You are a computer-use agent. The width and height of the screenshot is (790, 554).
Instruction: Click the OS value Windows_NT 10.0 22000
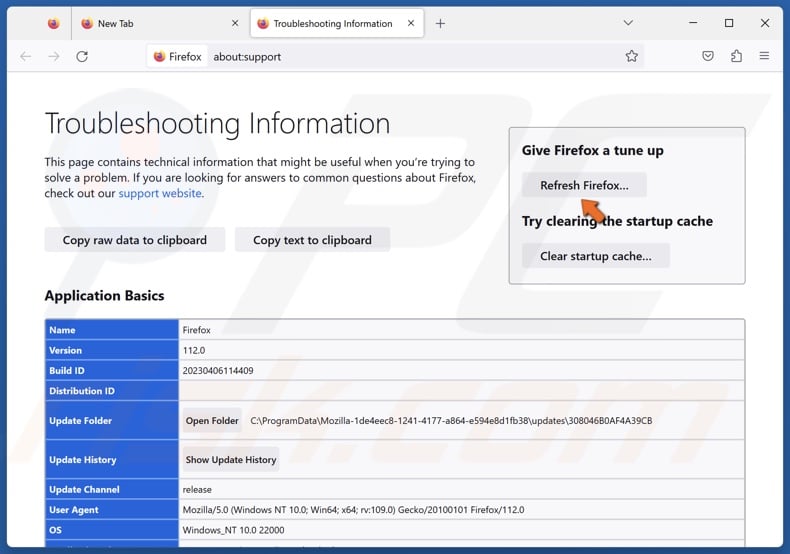click(233, 530)
